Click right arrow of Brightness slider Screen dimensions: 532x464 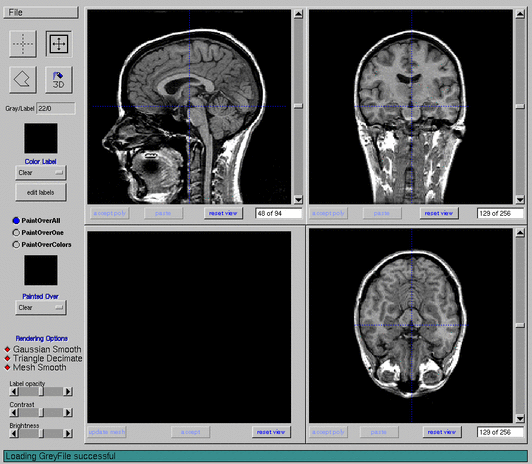coord(68,433)
